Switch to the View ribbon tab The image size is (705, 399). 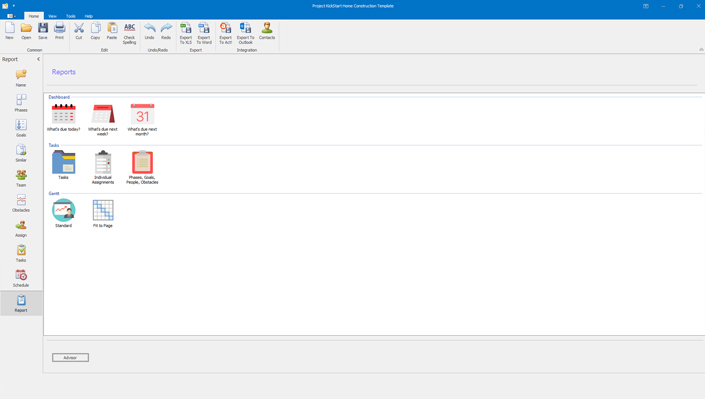point(52,16)
